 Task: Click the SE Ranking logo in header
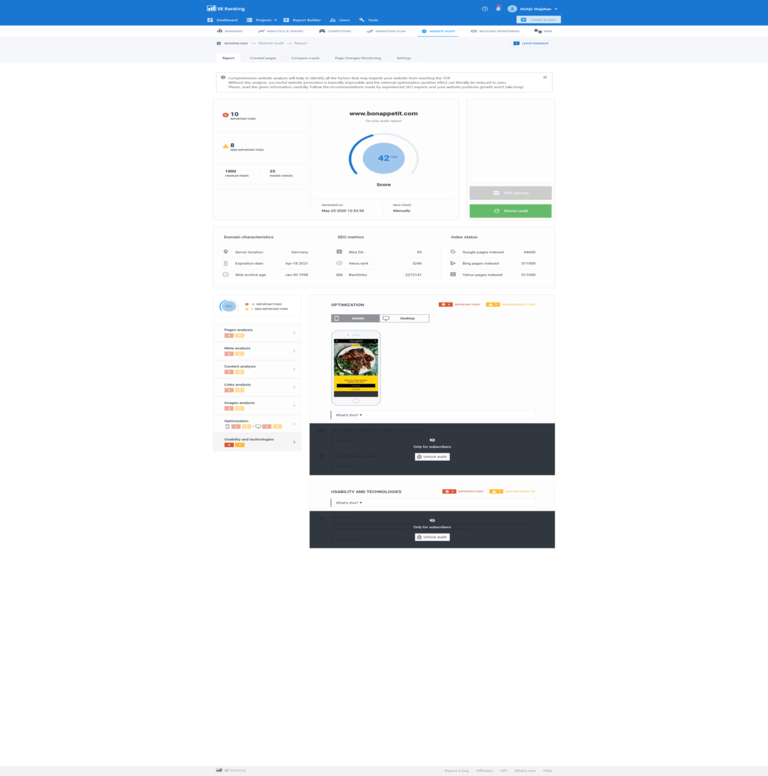coord(226,9)
